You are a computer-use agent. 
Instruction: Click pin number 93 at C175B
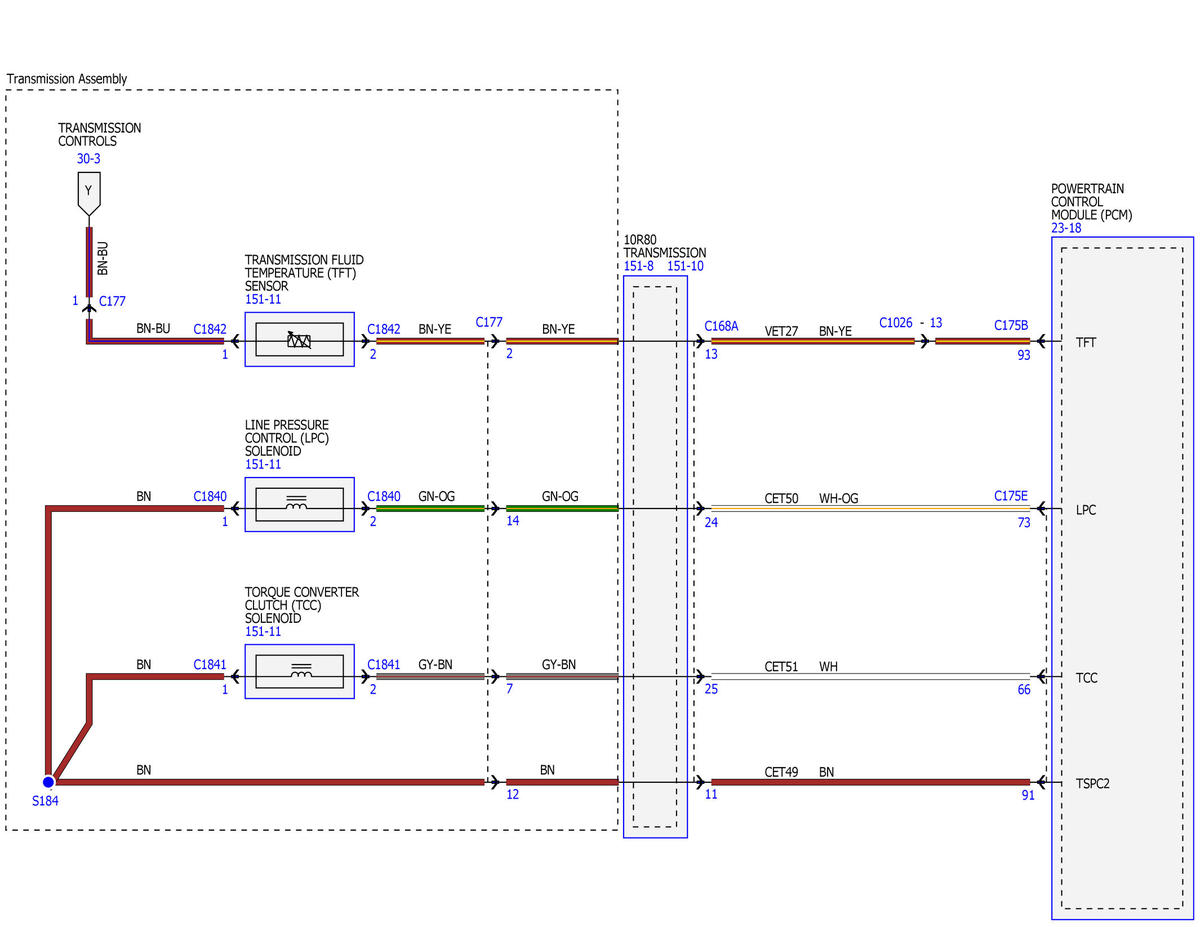[1024, 354]
